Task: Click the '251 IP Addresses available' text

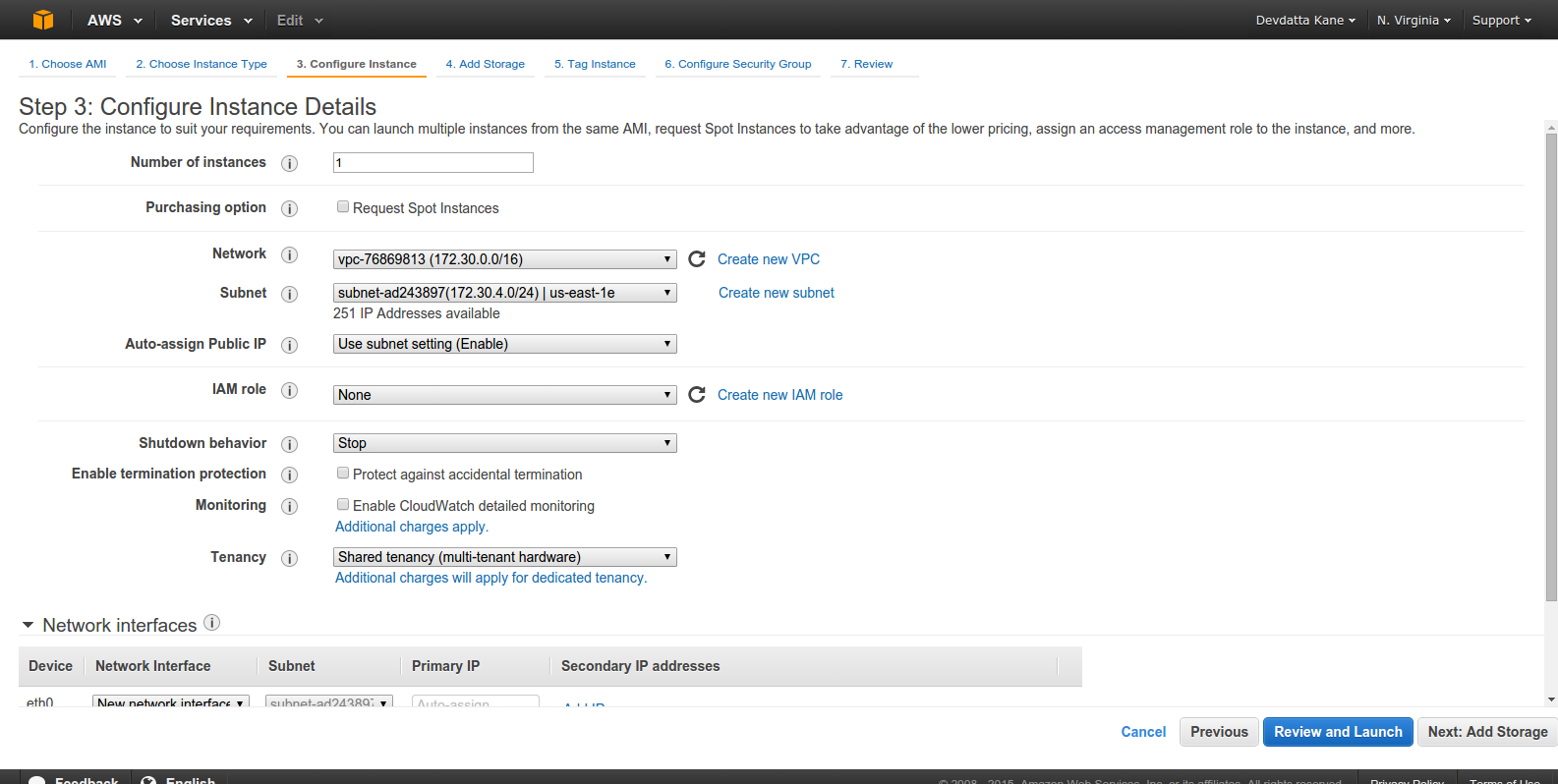Action: click(417, 313)
